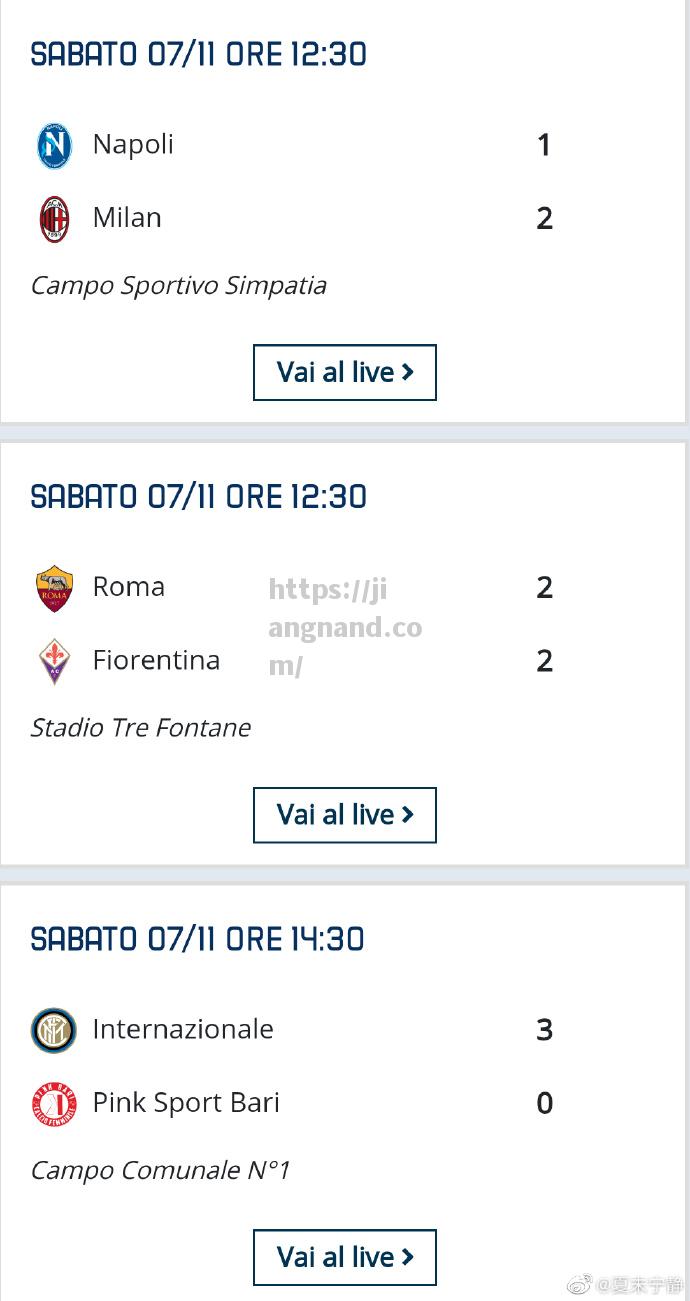This screenshot has width=690, height=1301.
Task: Click the Internazionale club crest
Action: point(54,1030)
